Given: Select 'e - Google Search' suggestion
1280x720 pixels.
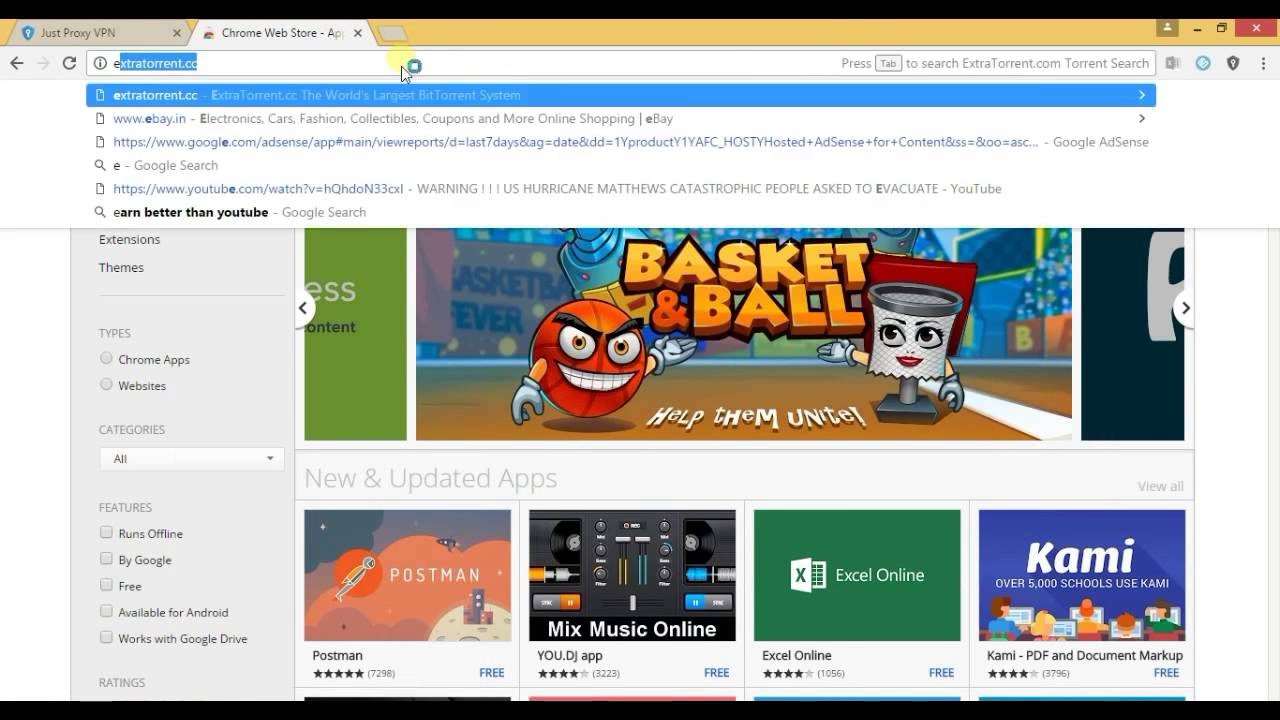Looking at the screenshot, I should (x=620, y=165).
